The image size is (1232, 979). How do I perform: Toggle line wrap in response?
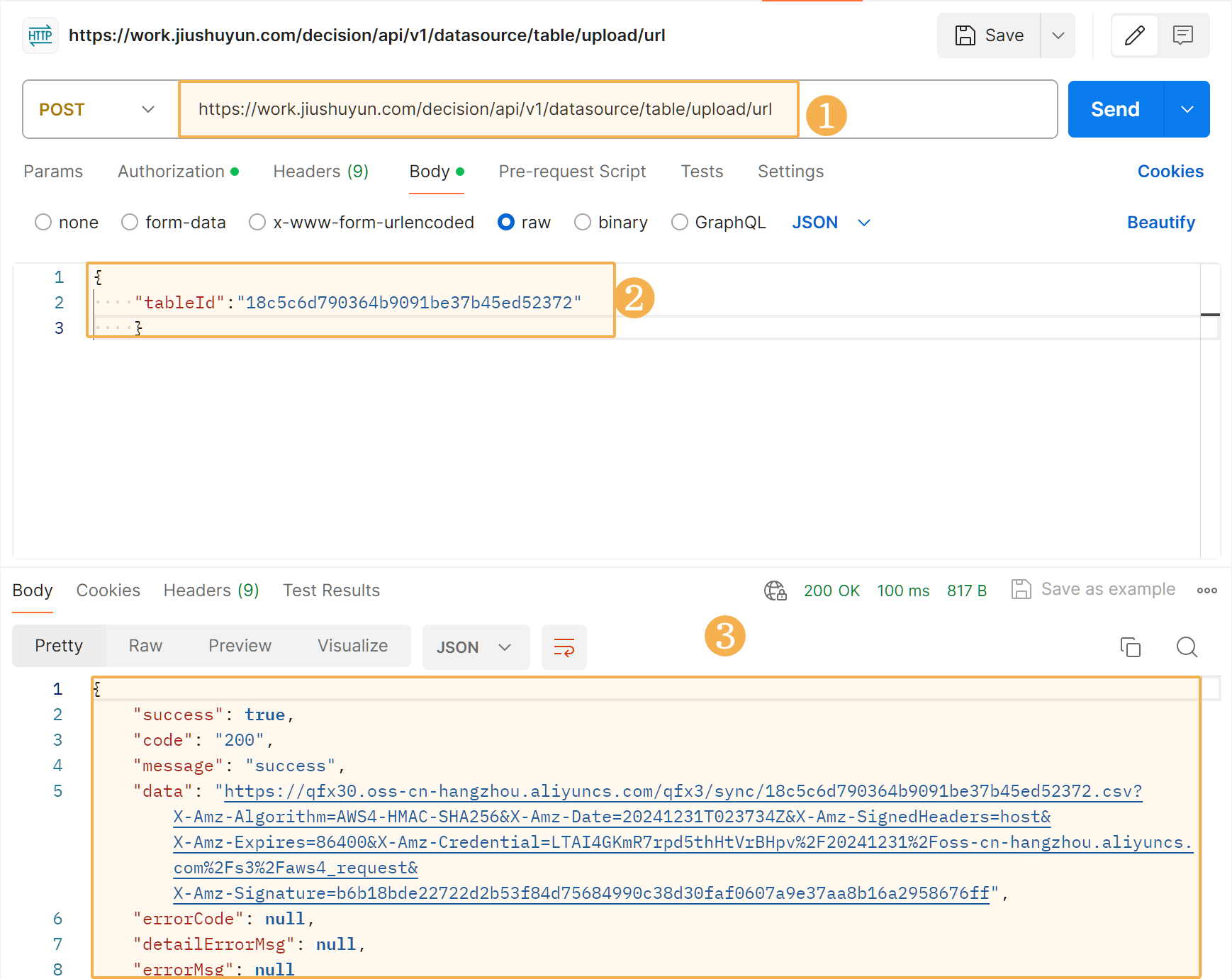pyautogui.click(x=564, y=647)
